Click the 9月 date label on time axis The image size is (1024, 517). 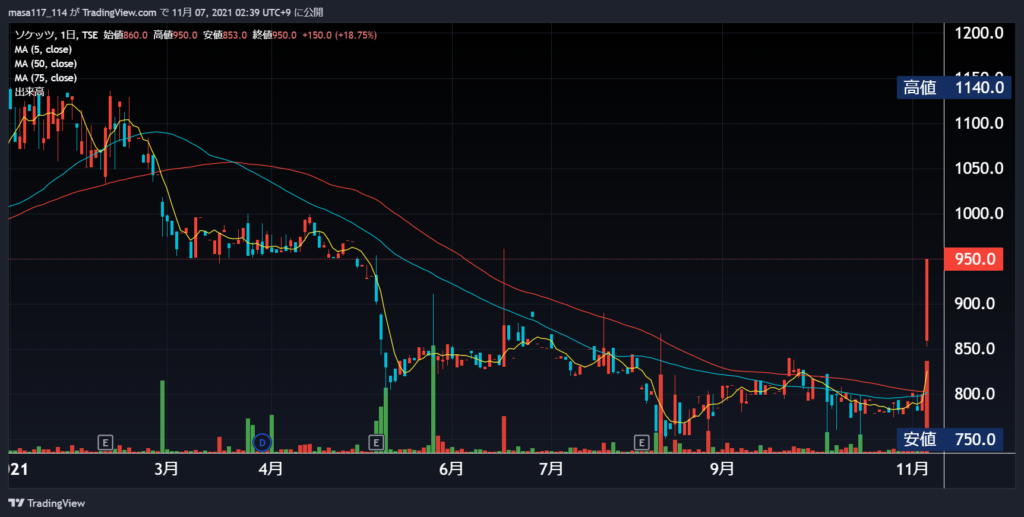coord(722,469)
